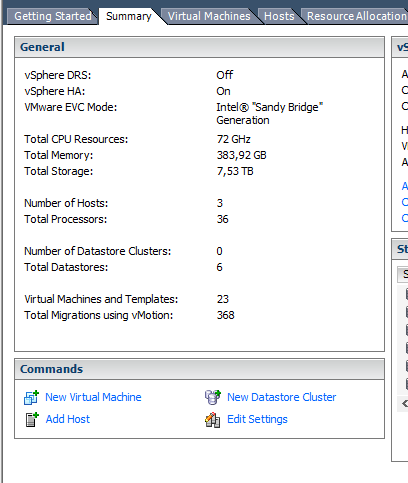Select the Number of Datastore Clusters label
408x483 pixels.
[97, 251]
